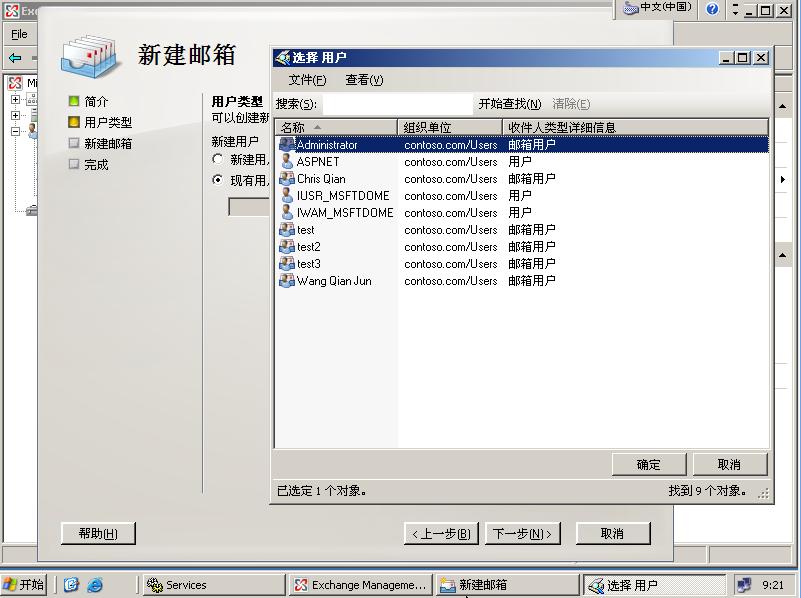
Task: Click the IUSR_MSFTDOME user icon
Action: point(287,196)
